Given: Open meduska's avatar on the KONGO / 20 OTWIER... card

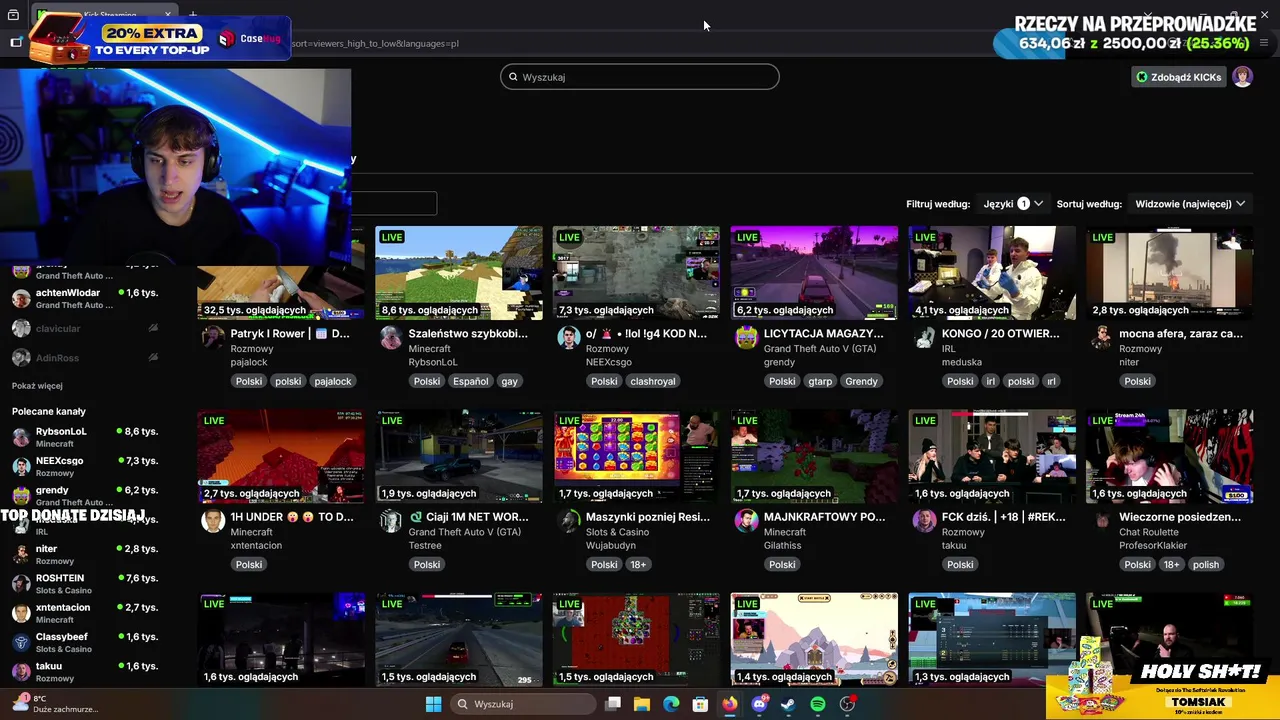Looking at the screenshot, I should [925, 338].
